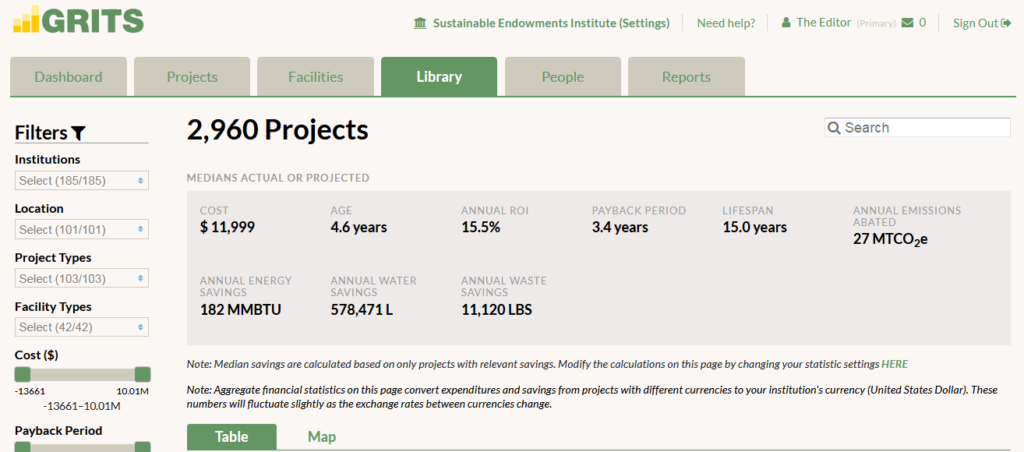Click Sustainable Endowments Institute settings link
The image size is (1024, 452).
point(550,23)
